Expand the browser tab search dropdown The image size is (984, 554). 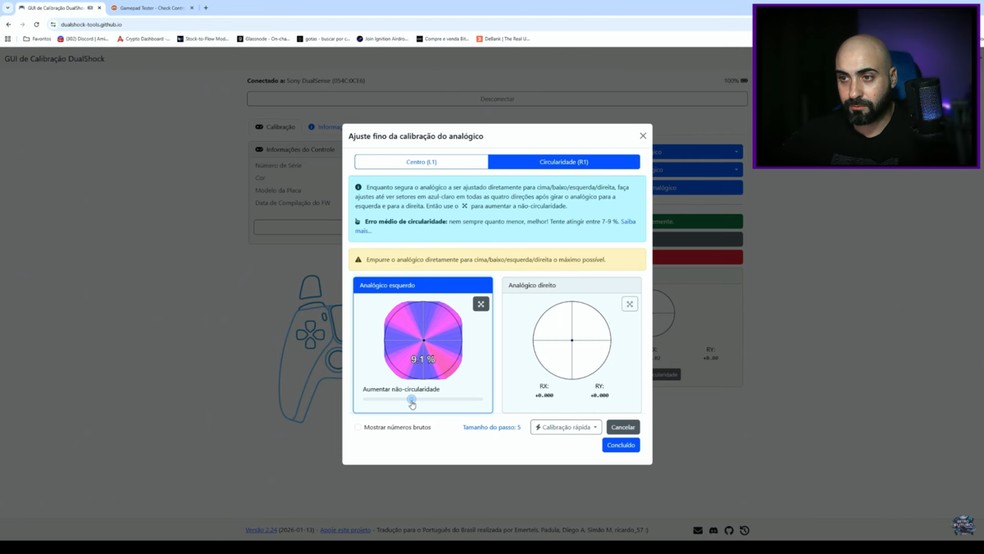(8, 8)
